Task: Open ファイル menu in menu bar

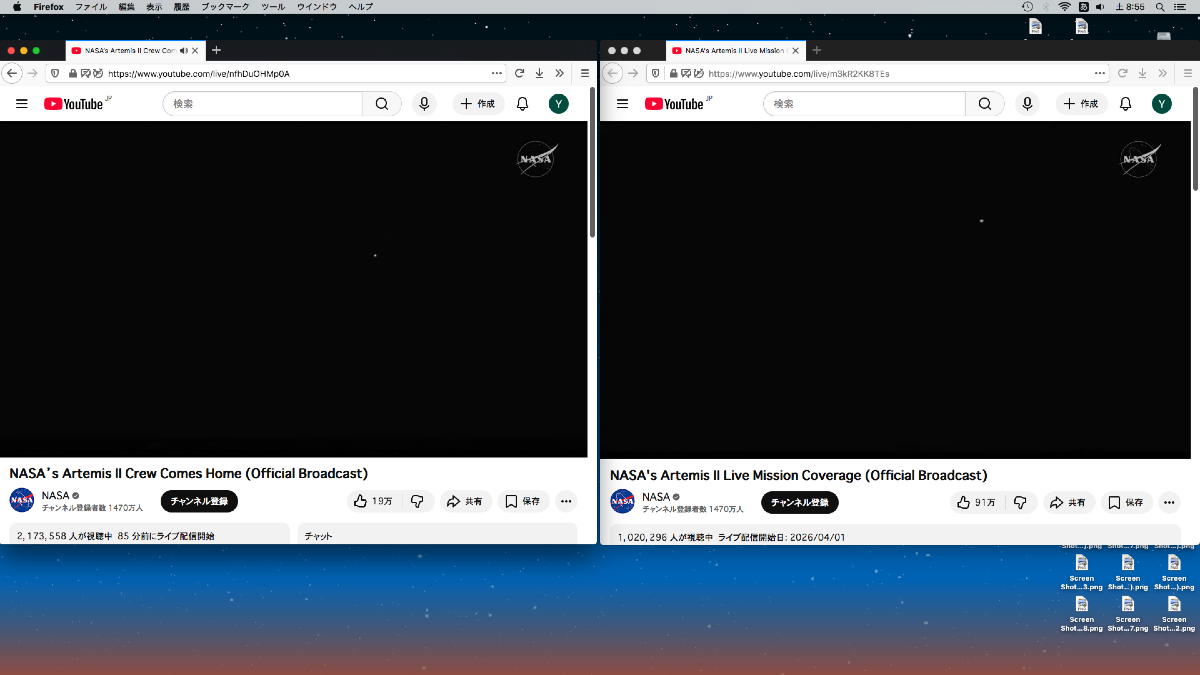Action: pos(91,7)
